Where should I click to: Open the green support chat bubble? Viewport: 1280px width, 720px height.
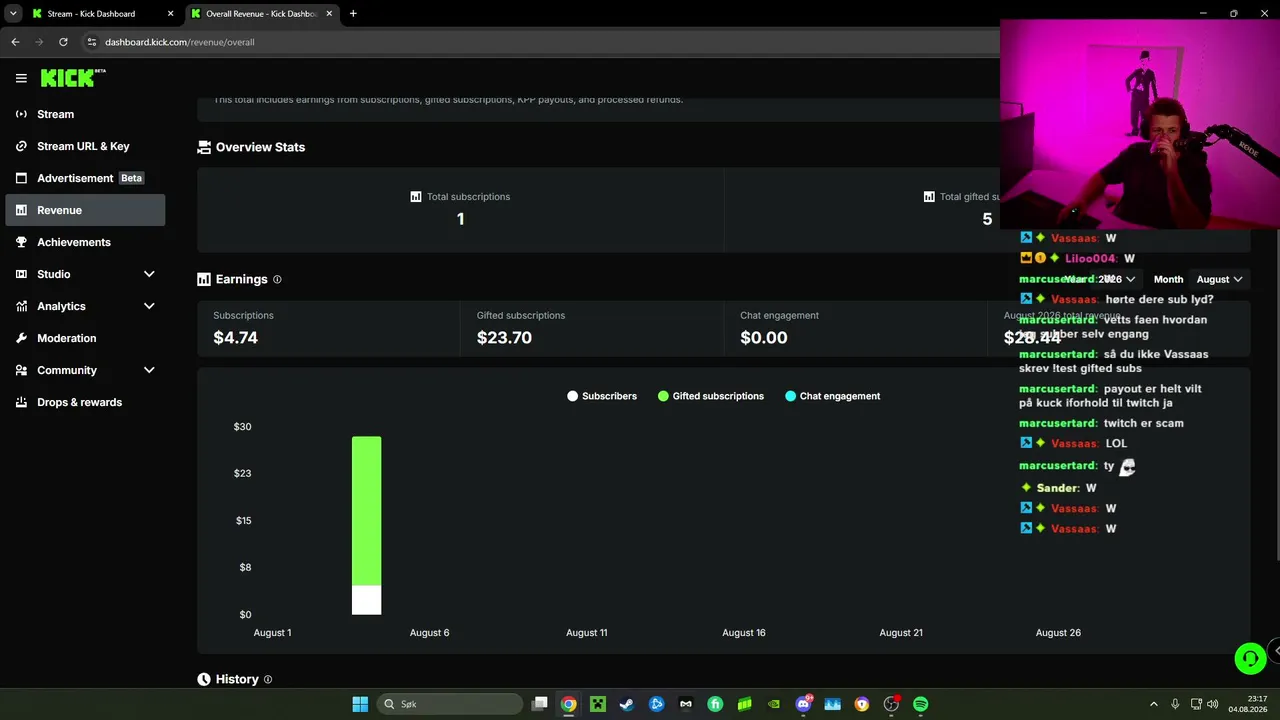click(1250, 658)
